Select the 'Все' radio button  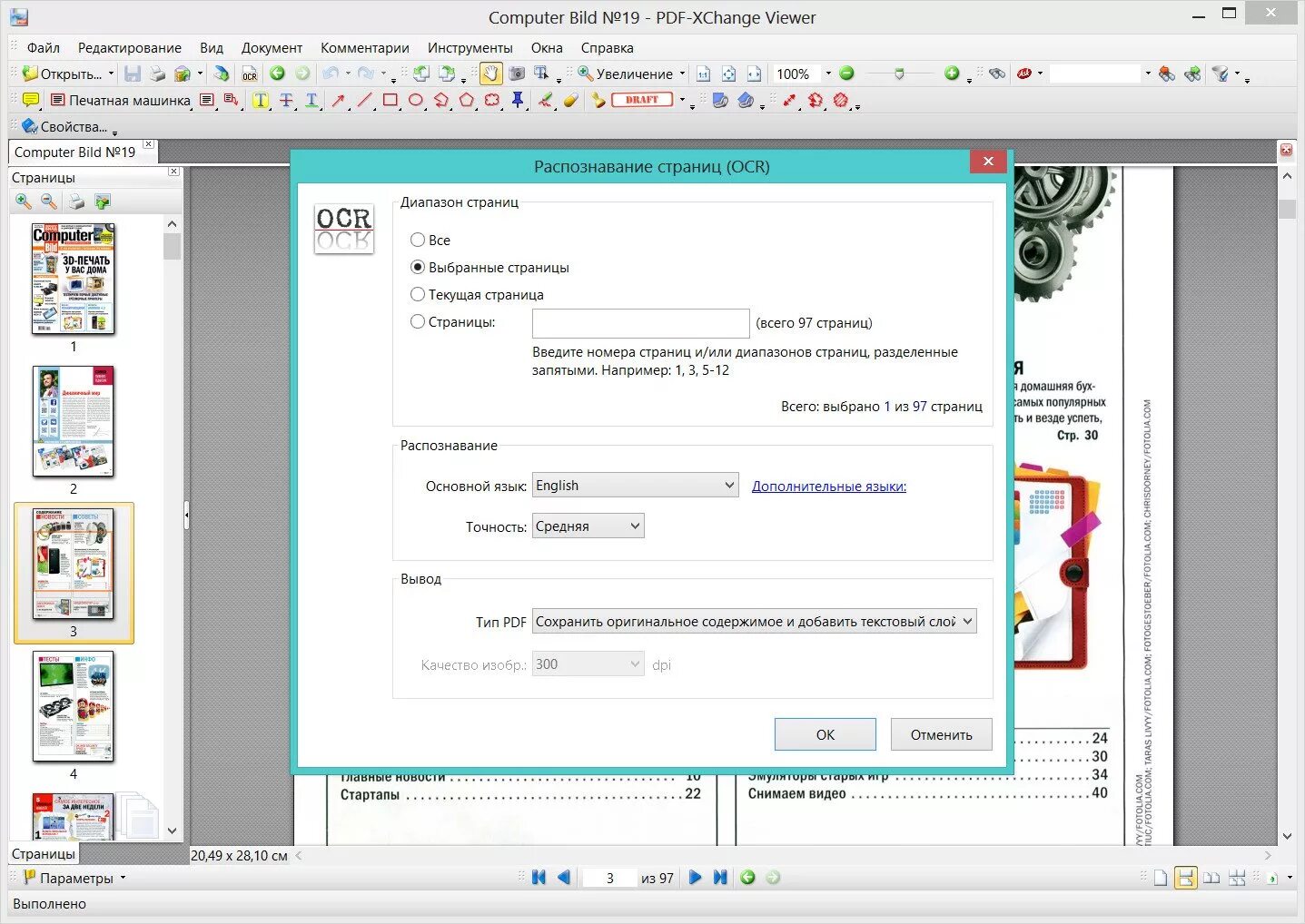pos(418,240)
